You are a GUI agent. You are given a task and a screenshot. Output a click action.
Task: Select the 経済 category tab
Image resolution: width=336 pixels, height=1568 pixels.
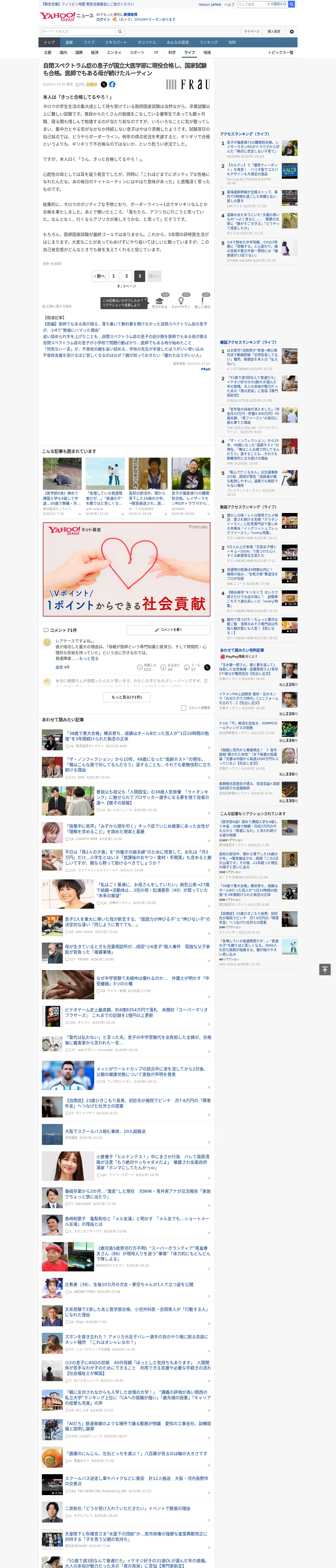point(94,52)
